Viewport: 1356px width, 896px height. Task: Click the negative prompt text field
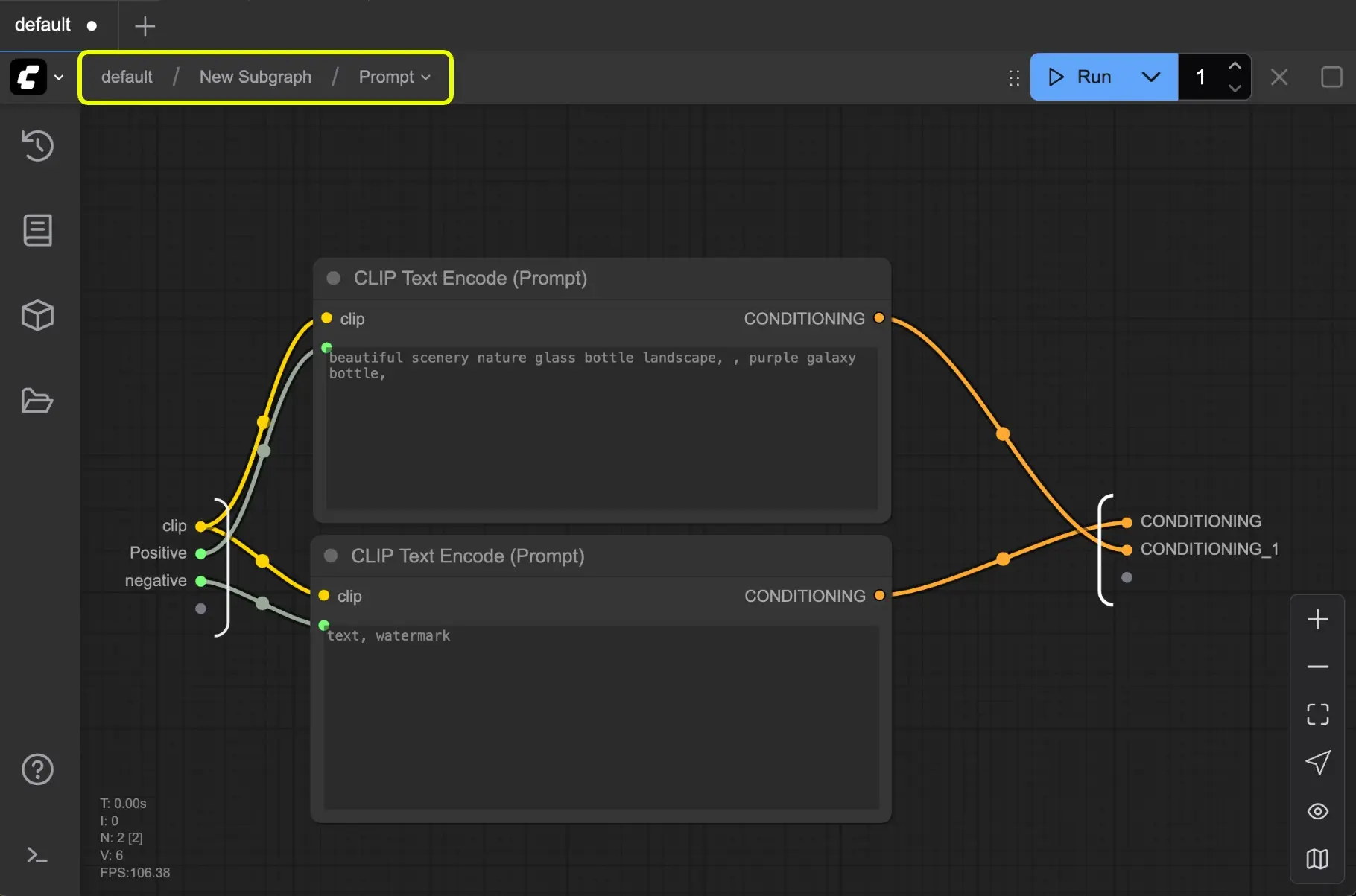coord(601,715)
